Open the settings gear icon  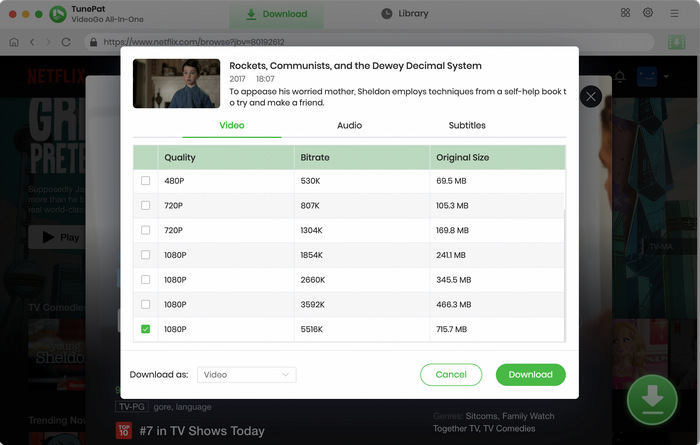(648, 13)
